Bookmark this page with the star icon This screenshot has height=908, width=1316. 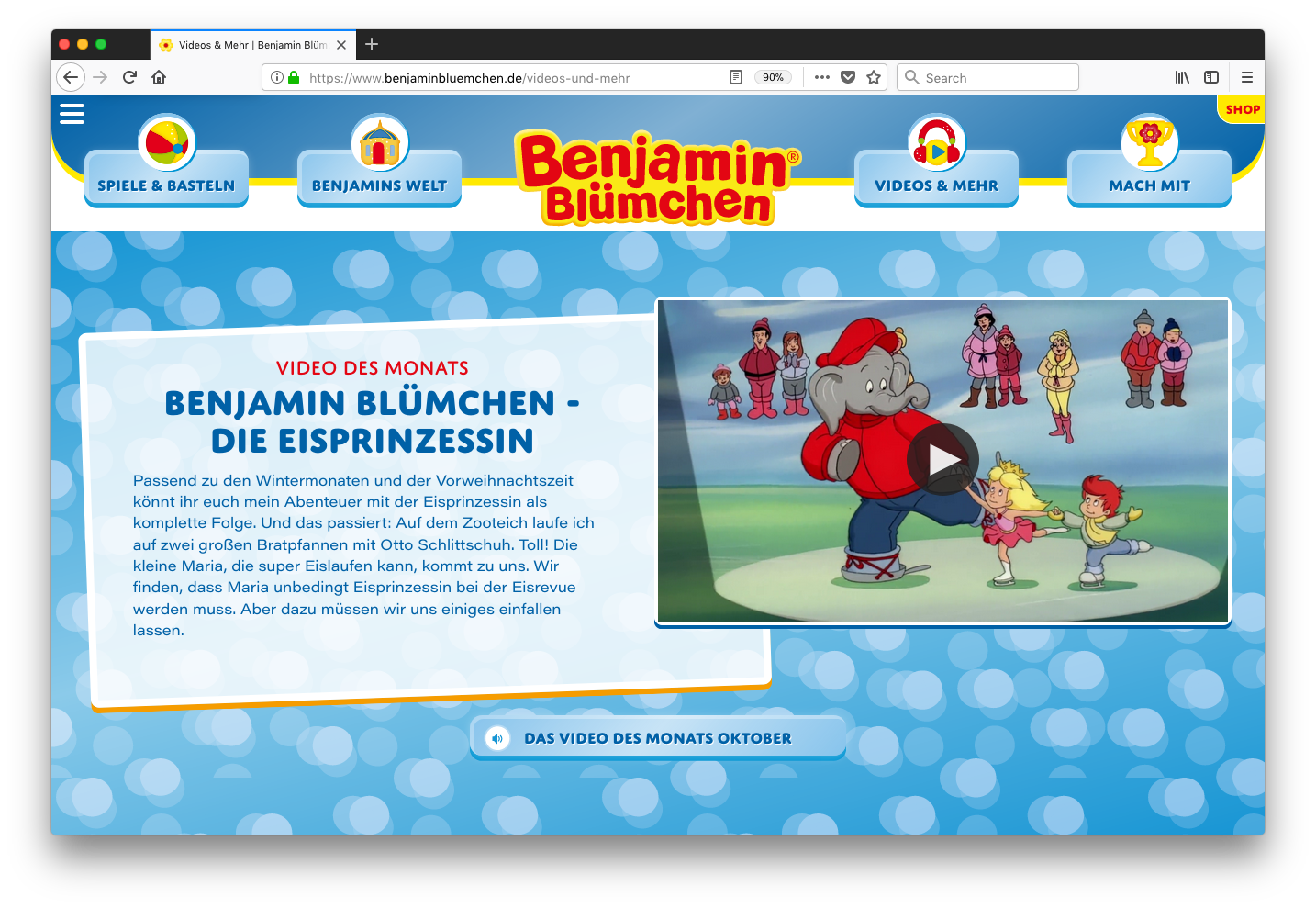pyautogui.click(x=874, y=78)
